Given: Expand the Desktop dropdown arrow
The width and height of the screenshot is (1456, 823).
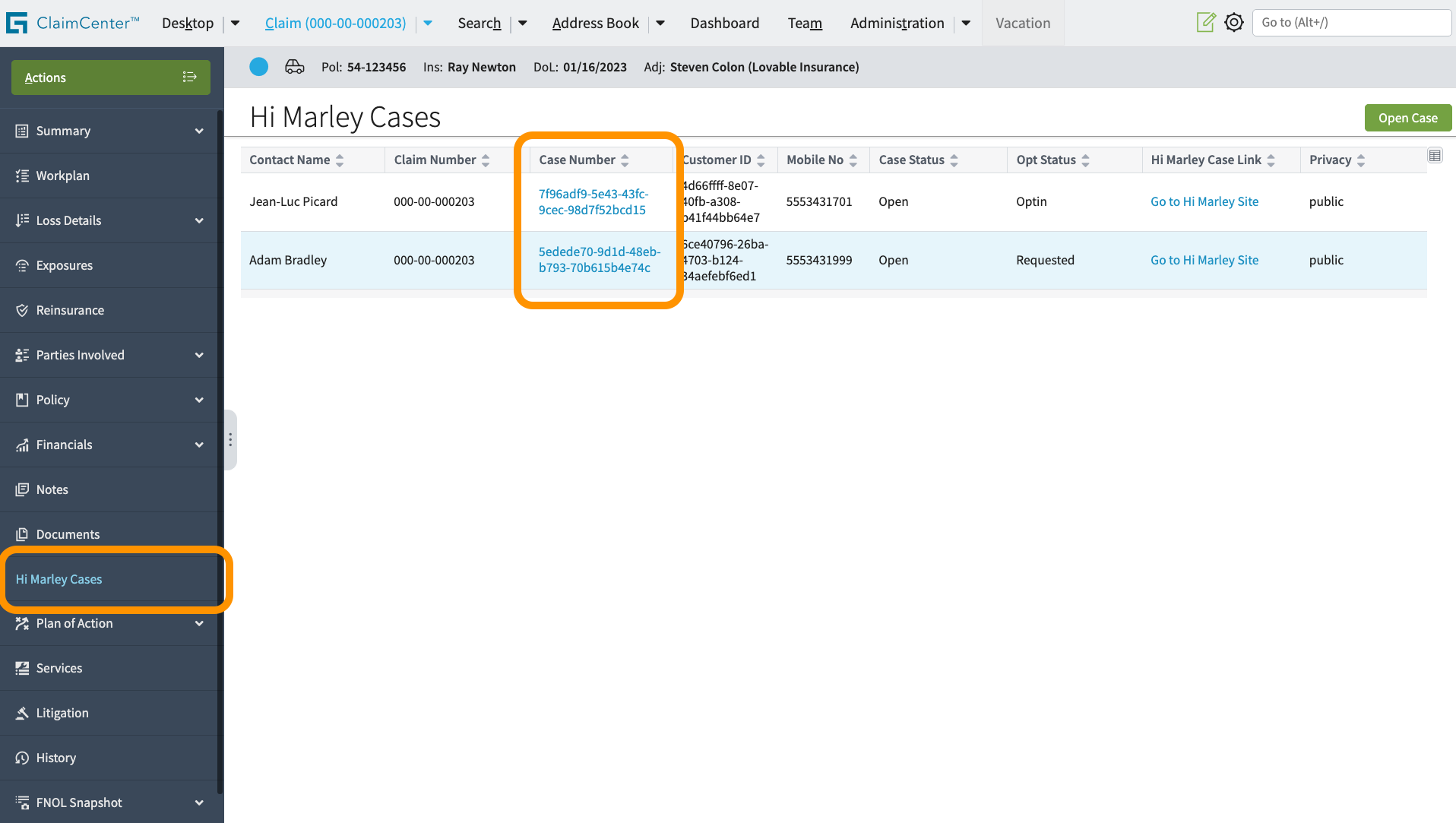Looking at the screenshot, I should click(236, 24).
